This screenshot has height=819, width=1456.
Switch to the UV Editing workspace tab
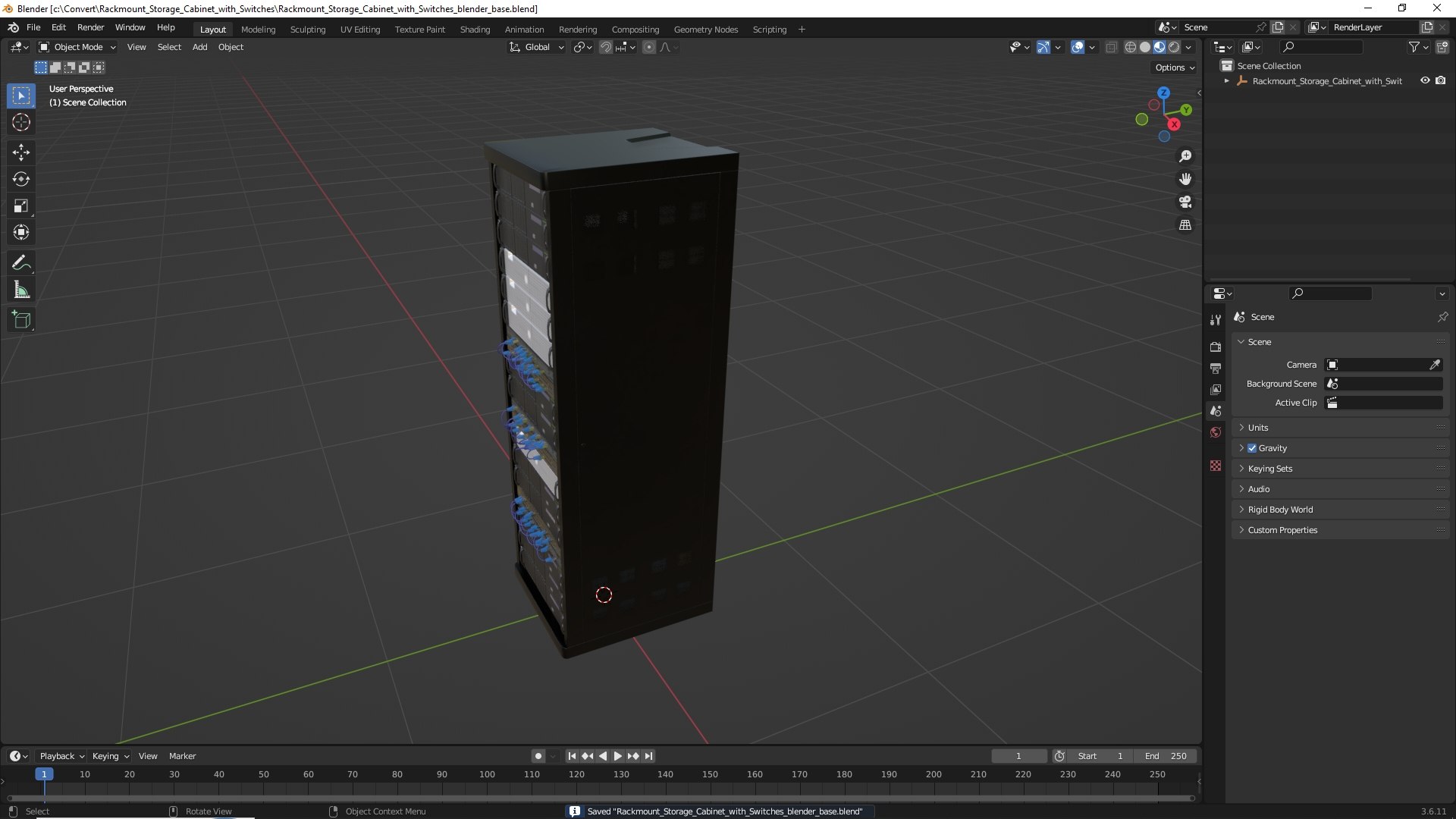[x=360, y=30]
